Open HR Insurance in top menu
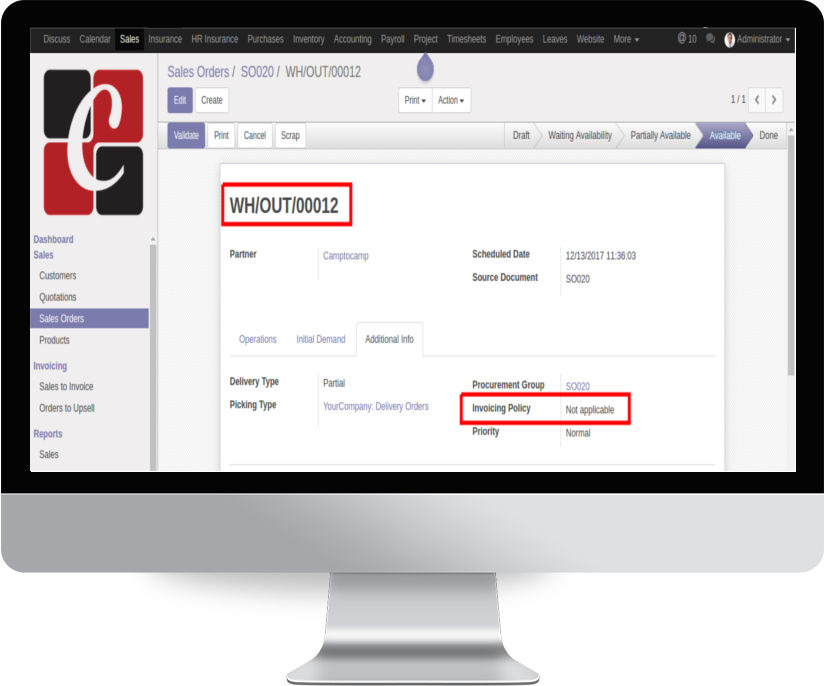This screenshot has width=824, height=686. [x=214, y=39]
